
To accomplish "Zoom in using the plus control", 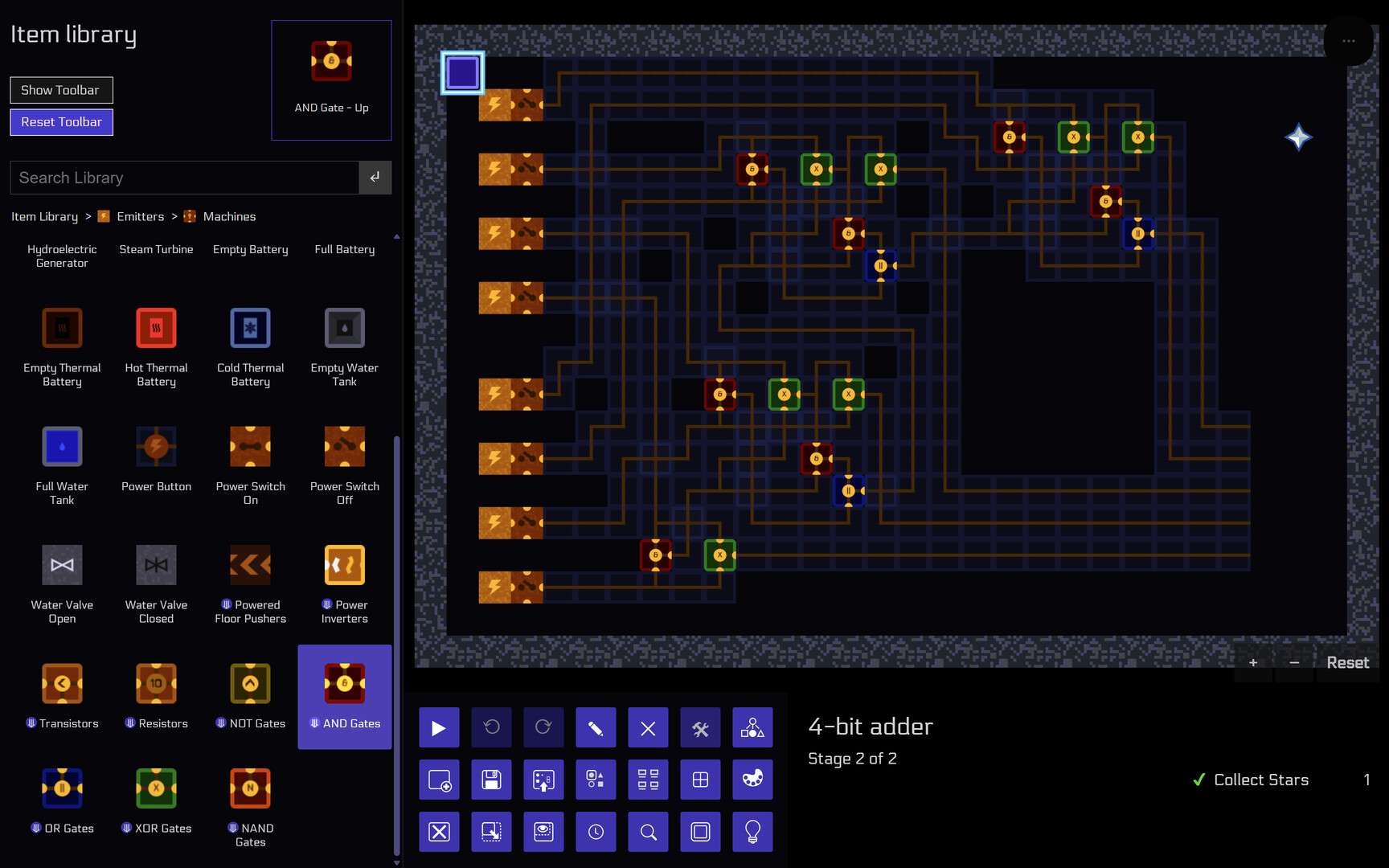I will [x=1253, y=662].
